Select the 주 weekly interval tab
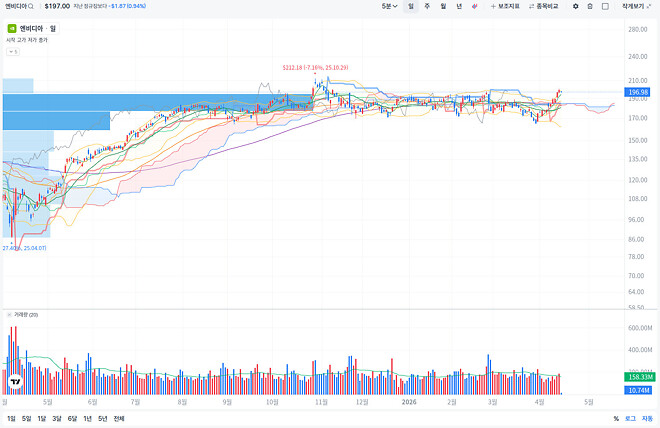 [x=427, y=6]
